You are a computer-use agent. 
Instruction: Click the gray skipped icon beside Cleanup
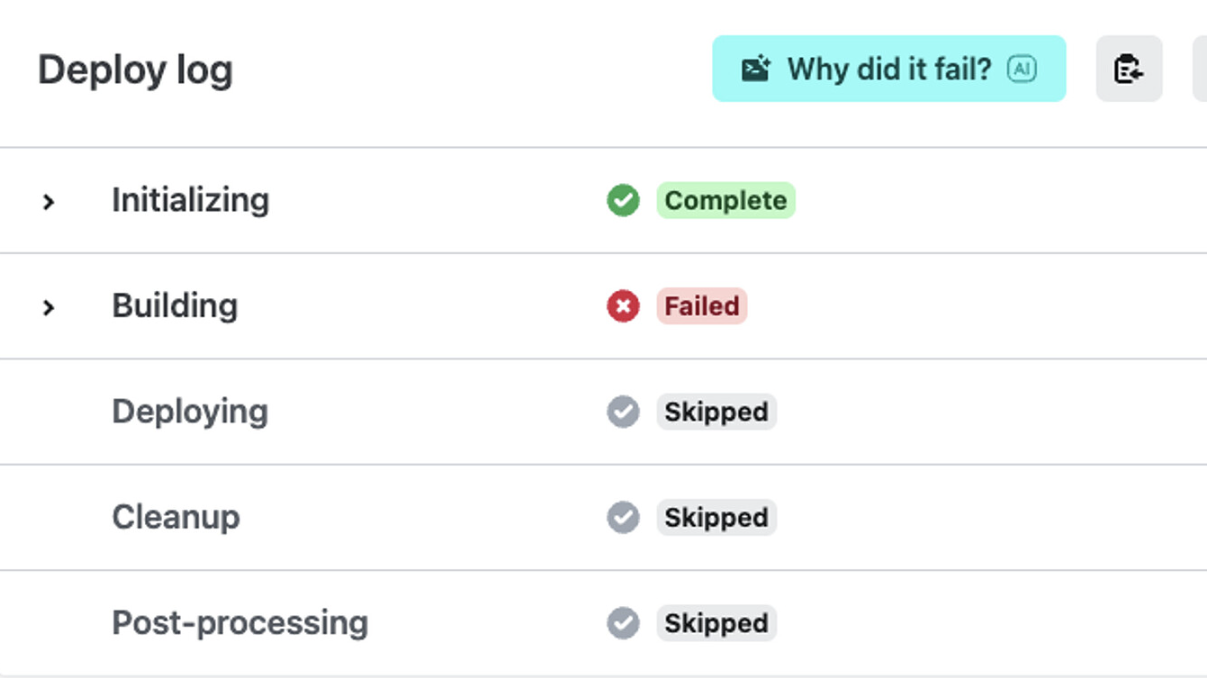(x=622, y=517)
